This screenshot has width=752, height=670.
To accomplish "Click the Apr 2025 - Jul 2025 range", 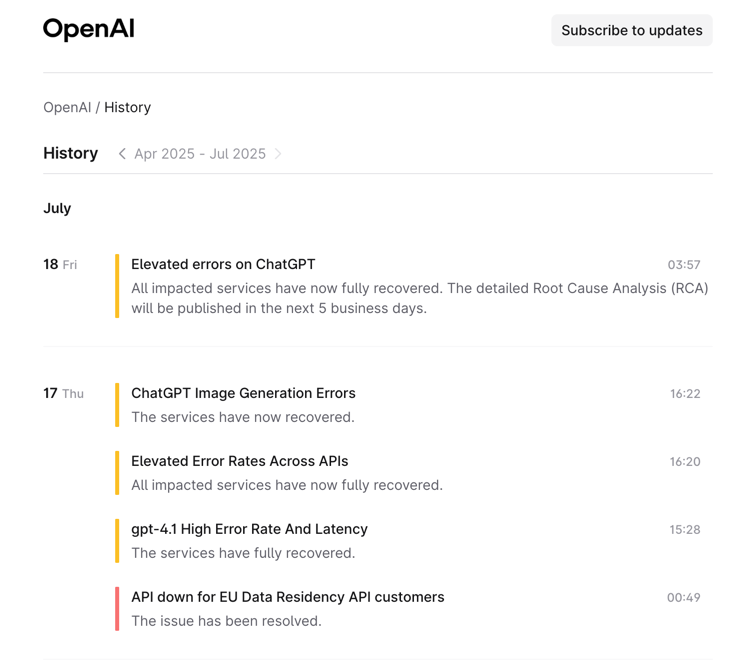I will pos(200,153).
